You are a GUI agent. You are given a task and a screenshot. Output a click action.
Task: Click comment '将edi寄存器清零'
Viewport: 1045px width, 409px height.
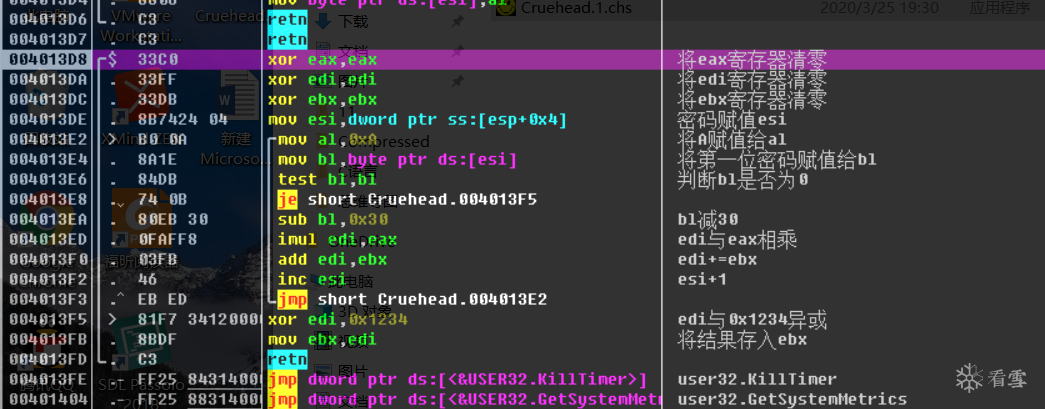pyautogui.click(x=752, y=79)
